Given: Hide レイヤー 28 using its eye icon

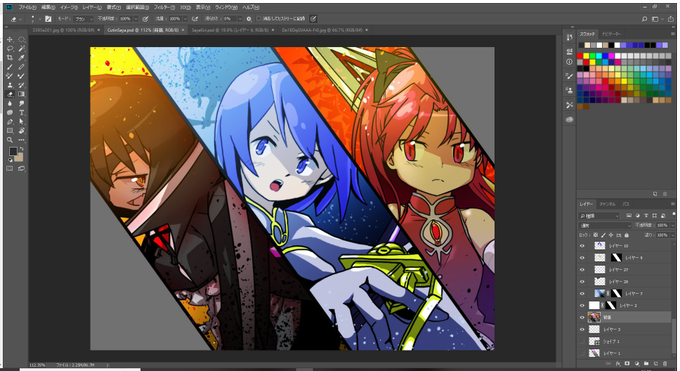Looking at the screenshot, I should [x=582, y=282].
